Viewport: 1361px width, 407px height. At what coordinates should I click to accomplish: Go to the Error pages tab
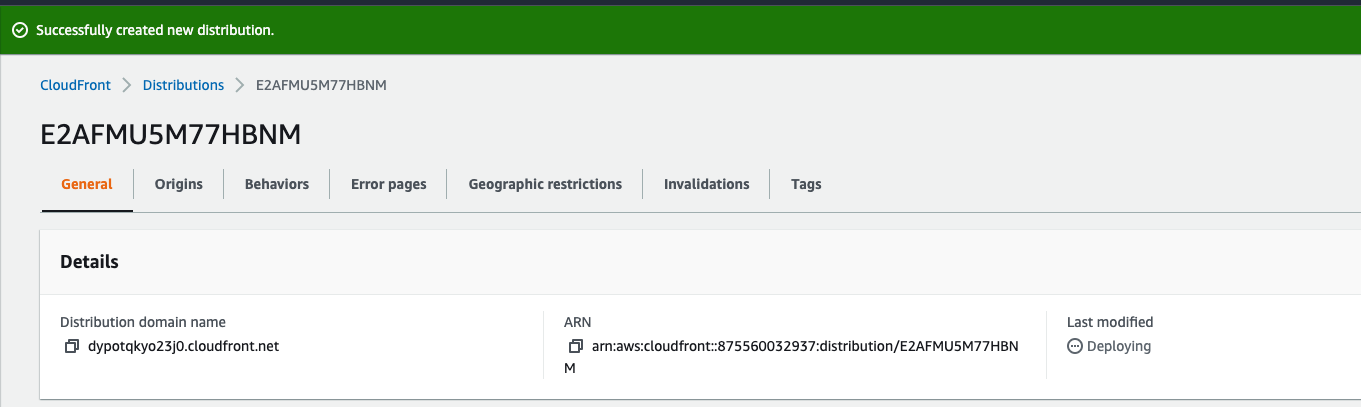pyautogui.click(x=388, y=184)
